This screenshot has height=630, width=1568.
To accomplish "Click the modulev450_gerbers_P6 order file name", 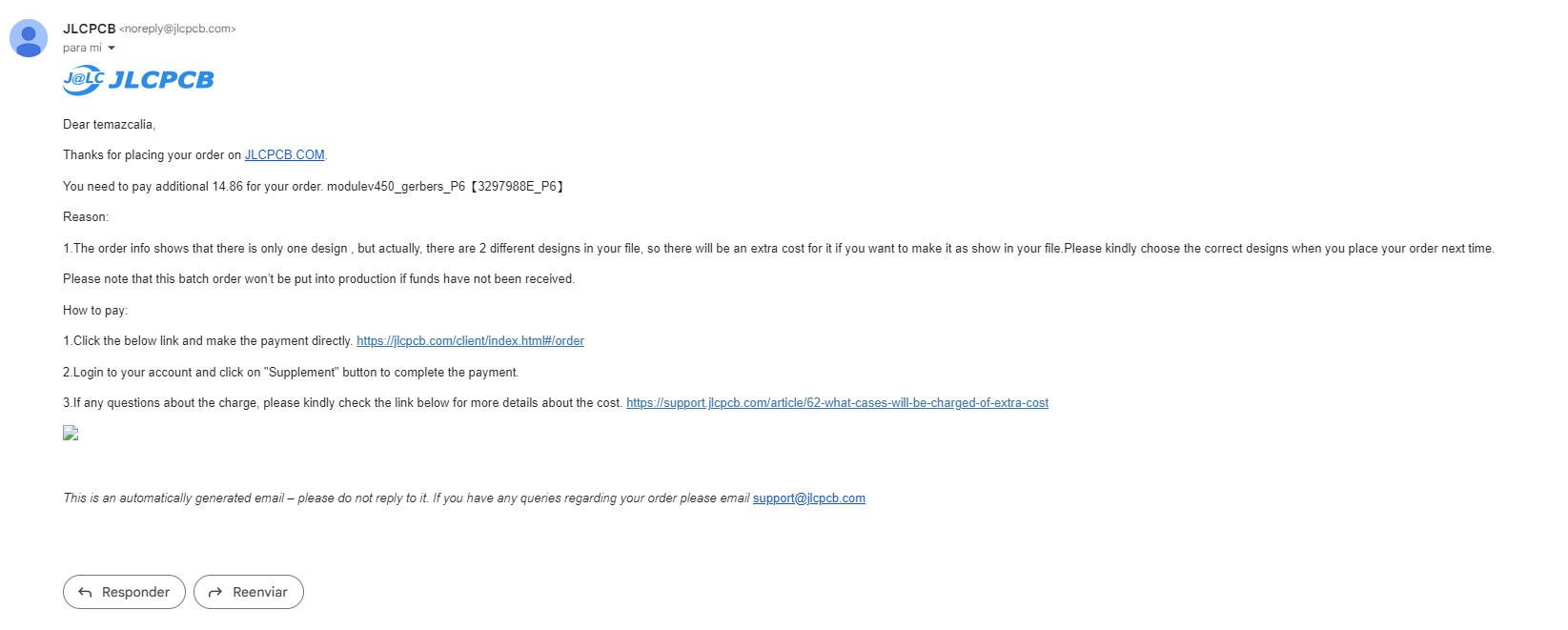I will [396, 186].
